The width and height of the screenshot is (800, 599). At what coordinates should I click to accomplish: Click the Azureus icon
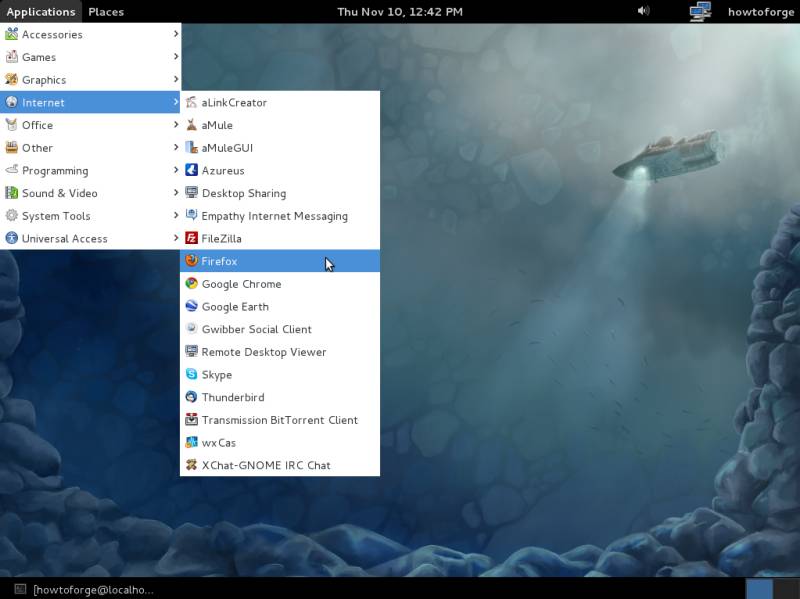point(191,170)
